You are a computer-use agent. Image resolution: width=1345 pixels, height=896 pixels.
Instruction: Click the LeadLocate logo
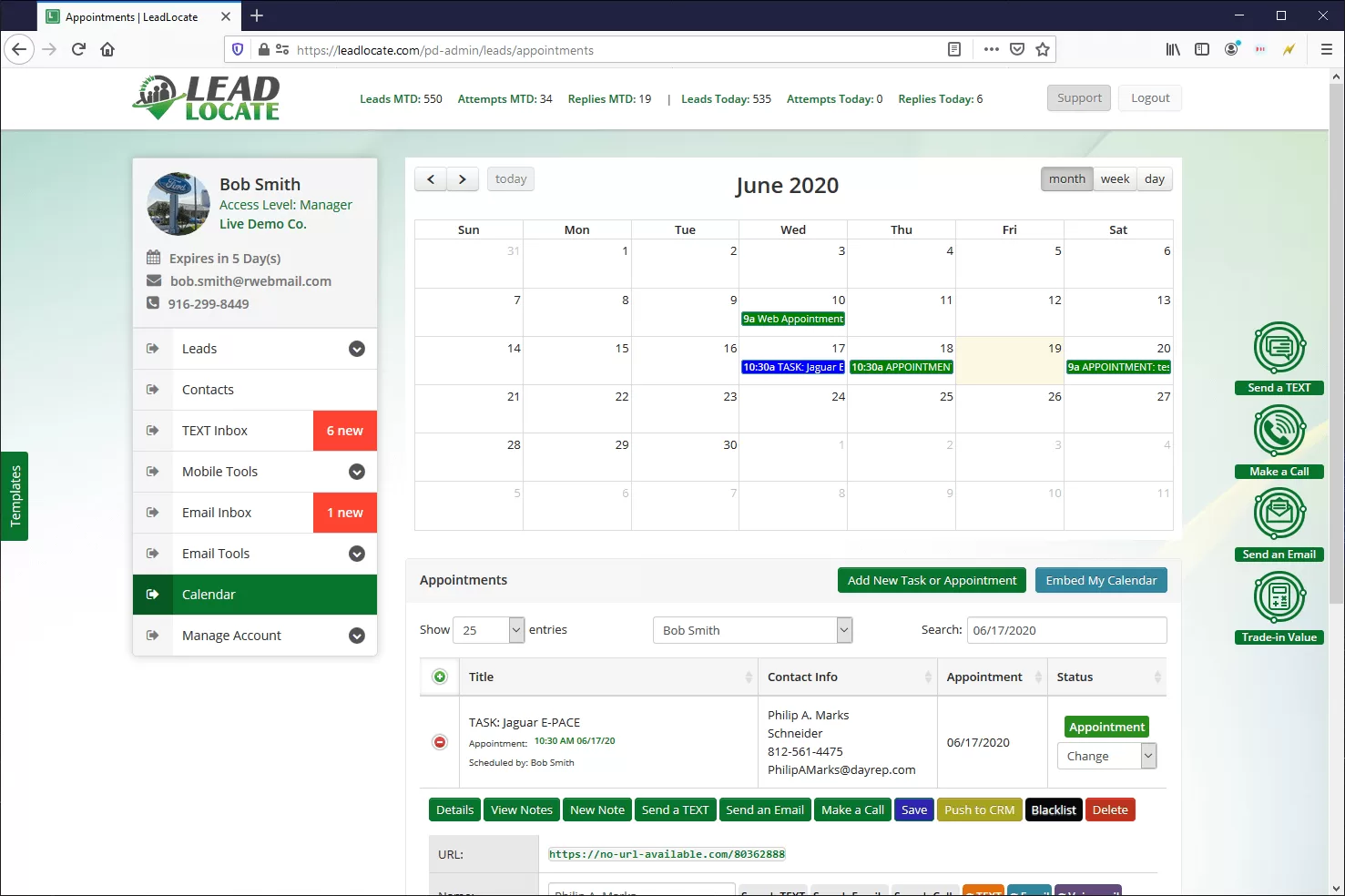(207, 97)
